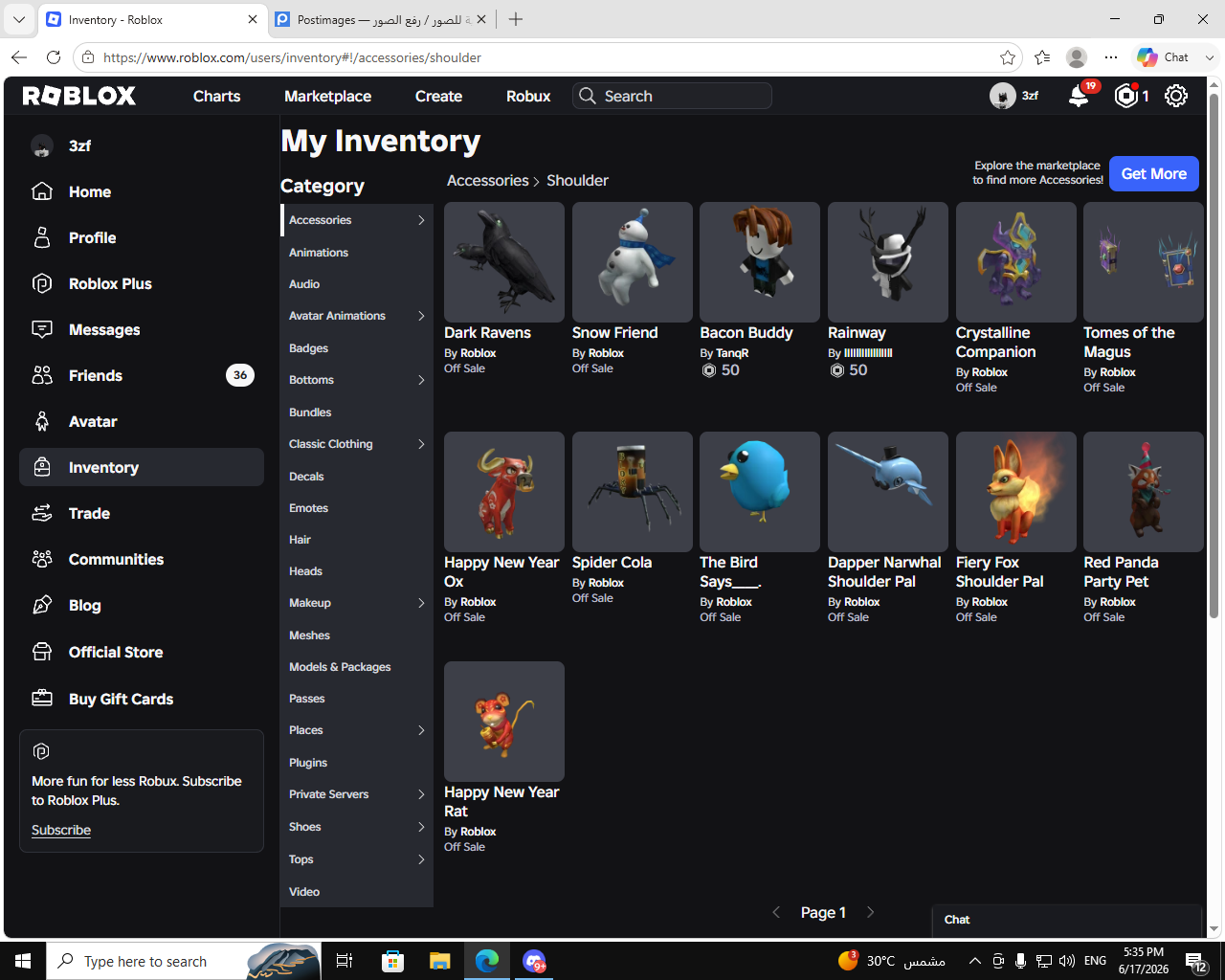Image resolution: width=1225 pixels, height=980 pixels.
Task: Click the Avatar icon in the sidebar
Action: [42, 421]
